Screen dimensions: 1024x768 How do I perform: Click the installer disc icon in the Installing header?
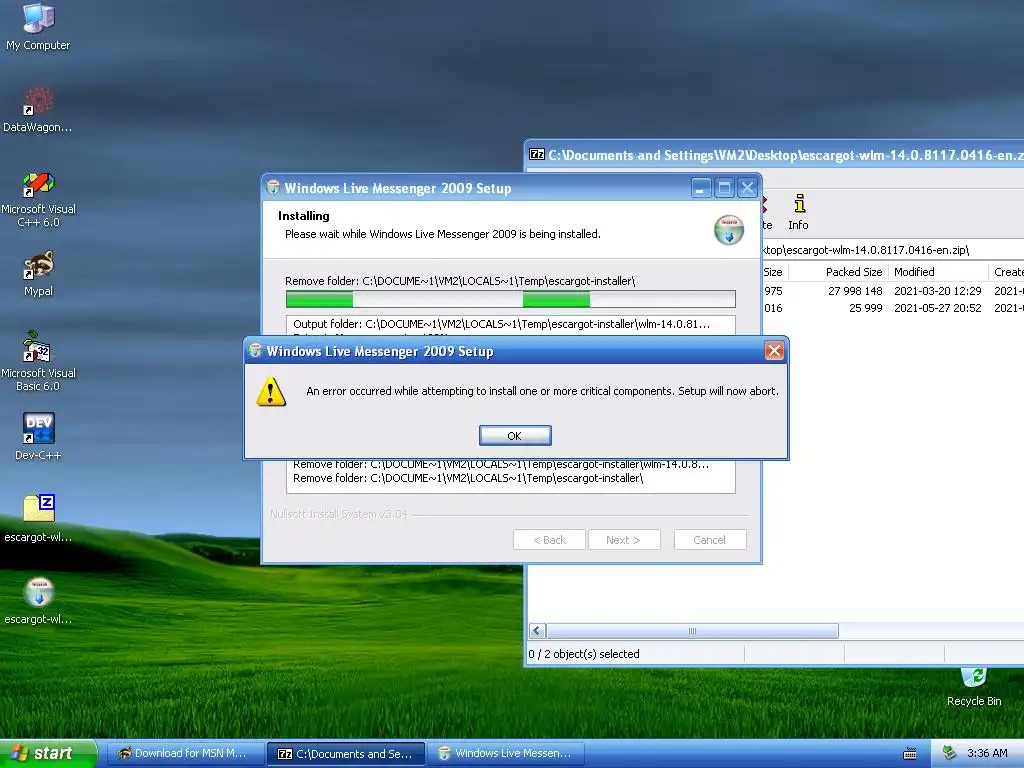click(x=729, y=230)
